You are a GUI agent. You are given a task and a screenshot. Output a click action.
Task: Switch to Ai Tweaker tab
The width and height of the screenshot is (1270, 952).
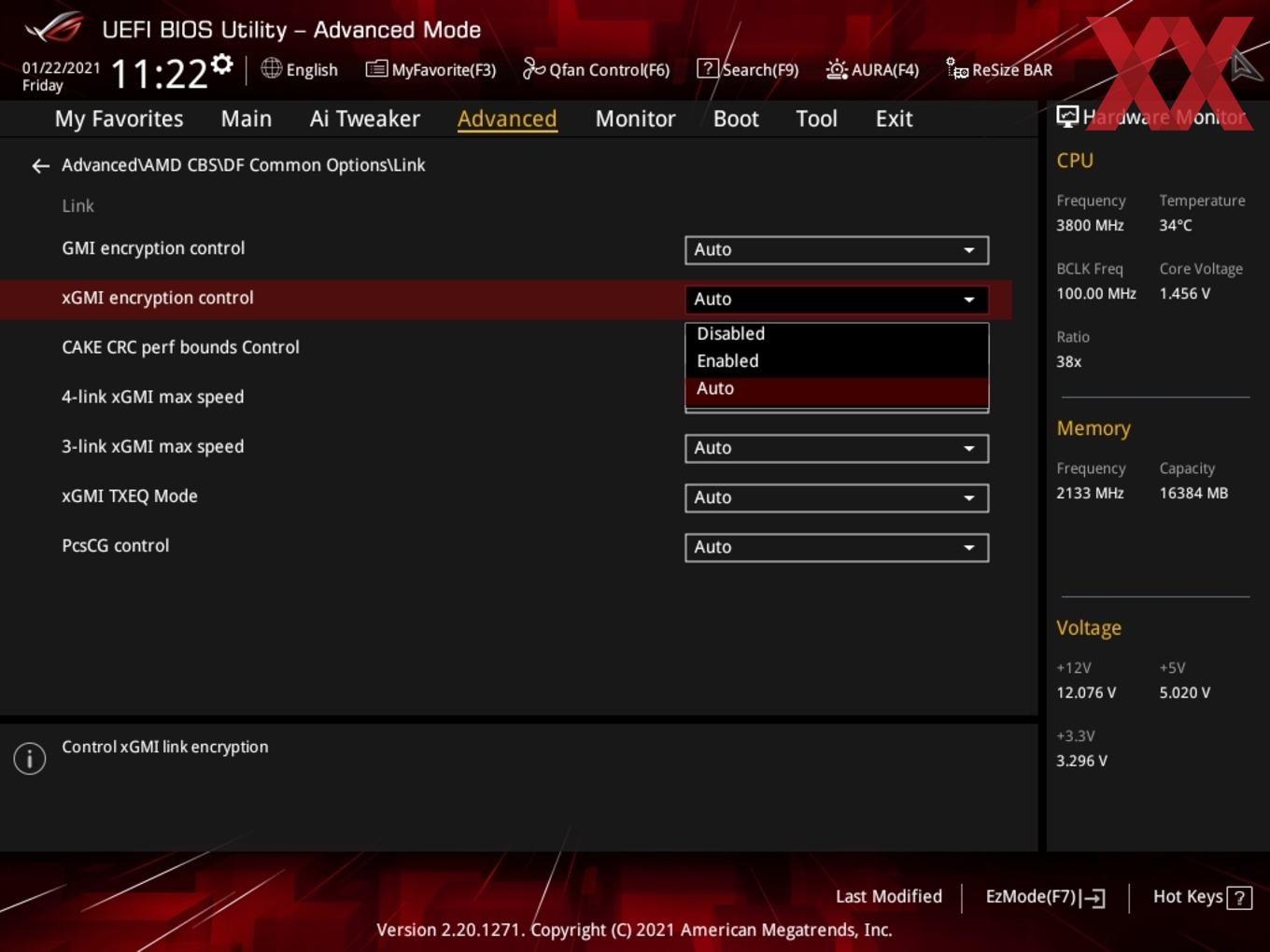click(x=365, y=119)
